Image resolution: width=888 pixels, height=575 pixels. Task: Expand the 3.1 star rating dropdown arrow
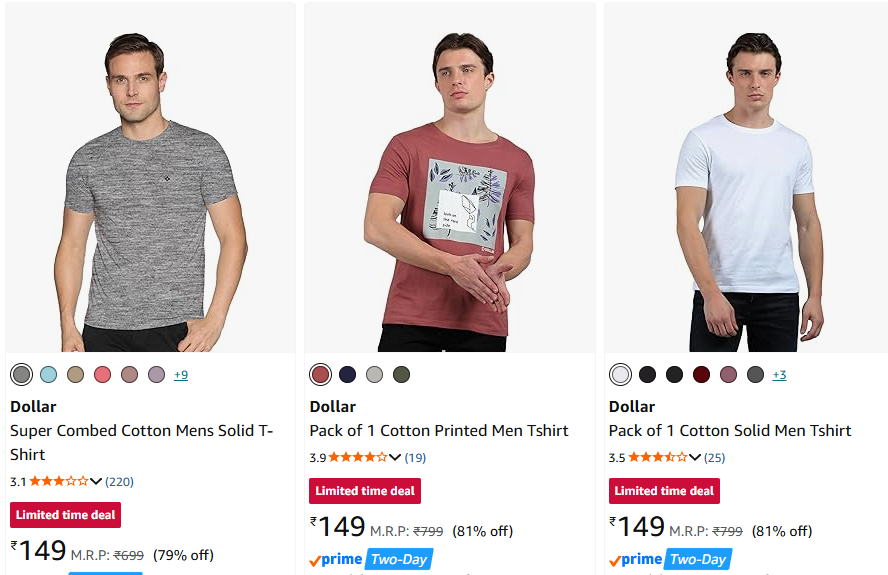(x=96, y=482)
